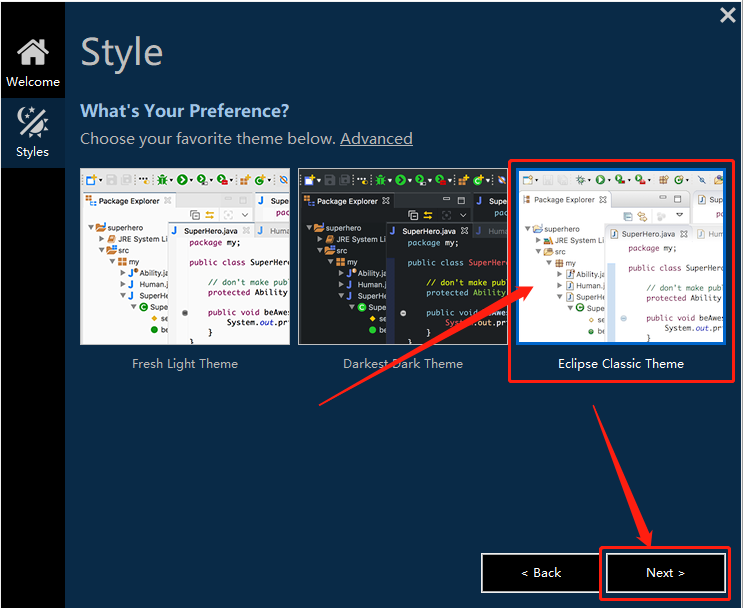Viewport: 743px width, 608px height.
Task: Click green Run icon in classic preview
Action: point(600,180)
